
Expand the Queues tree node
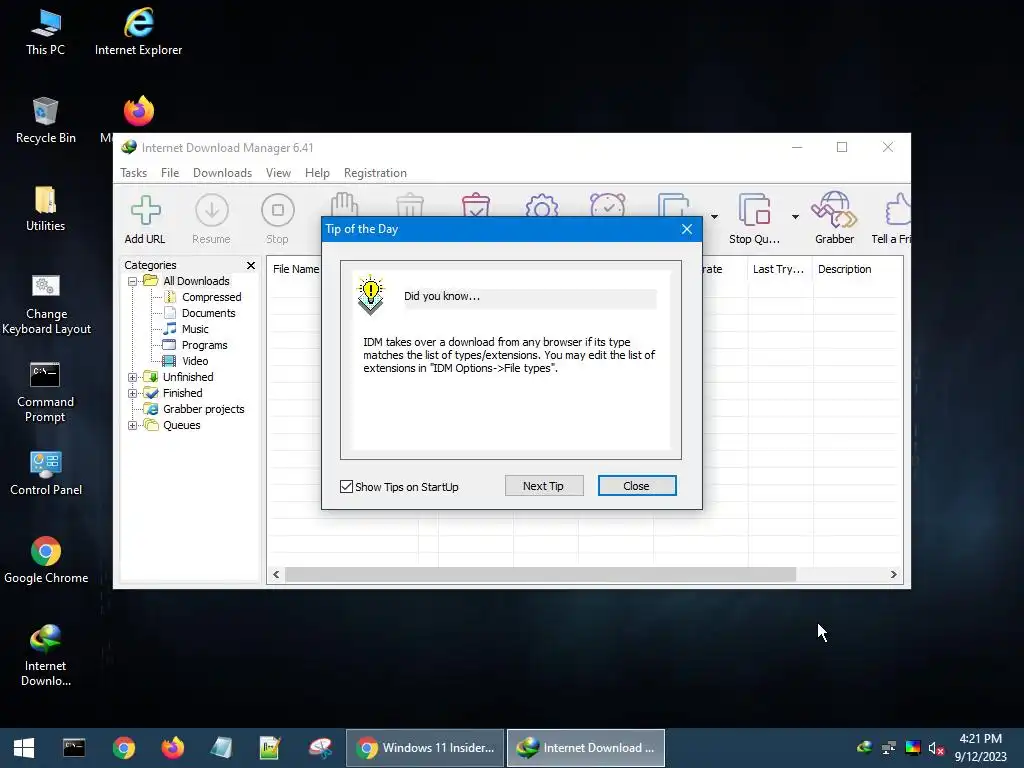[133, 425]
